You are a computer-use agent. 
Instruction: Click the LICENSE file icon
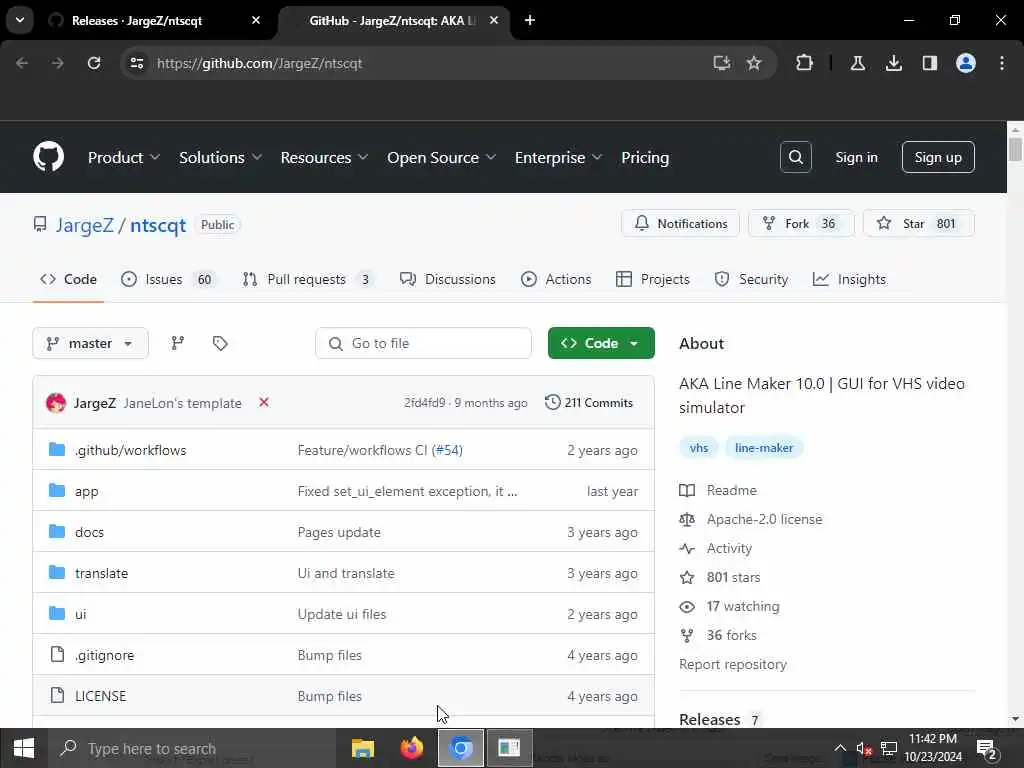(57, 695)
